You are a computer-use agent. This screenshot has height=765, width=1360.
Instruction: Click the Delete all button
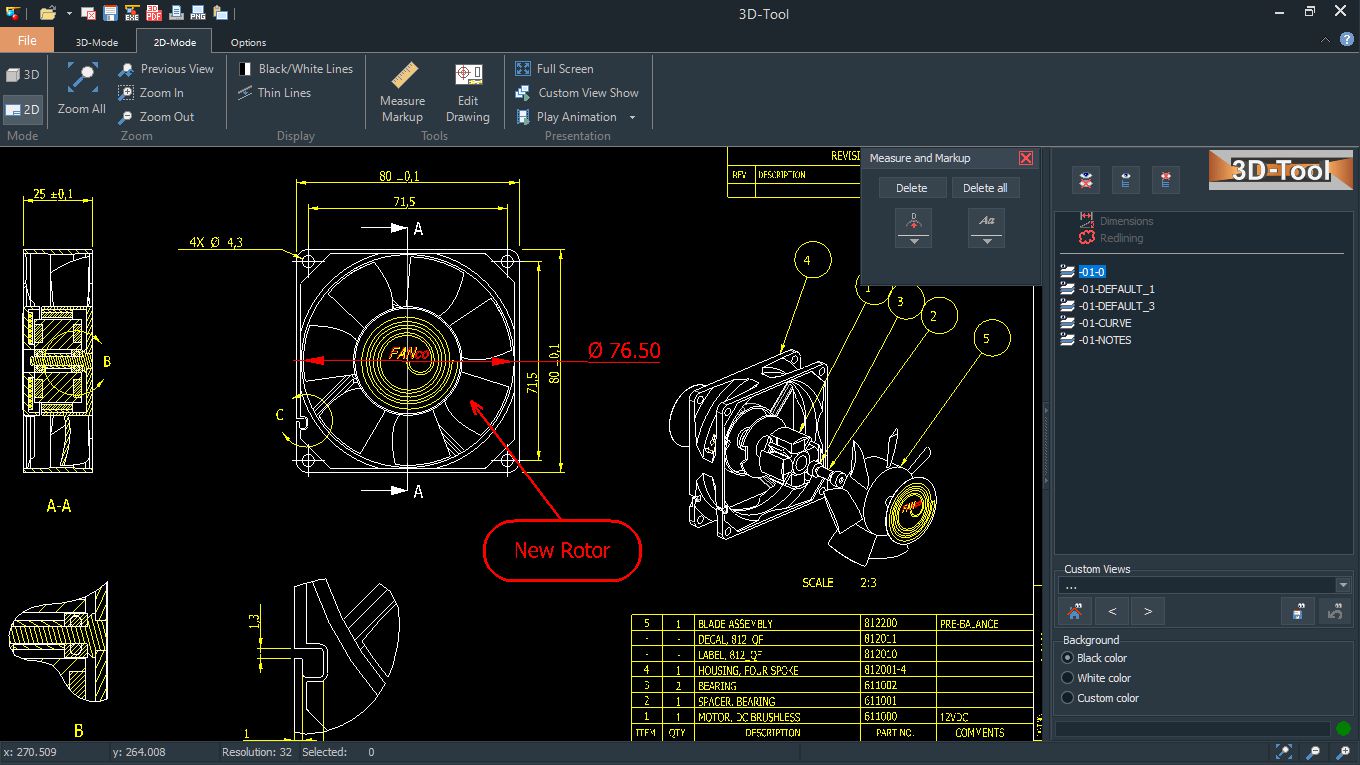click(x=985, y=188)
